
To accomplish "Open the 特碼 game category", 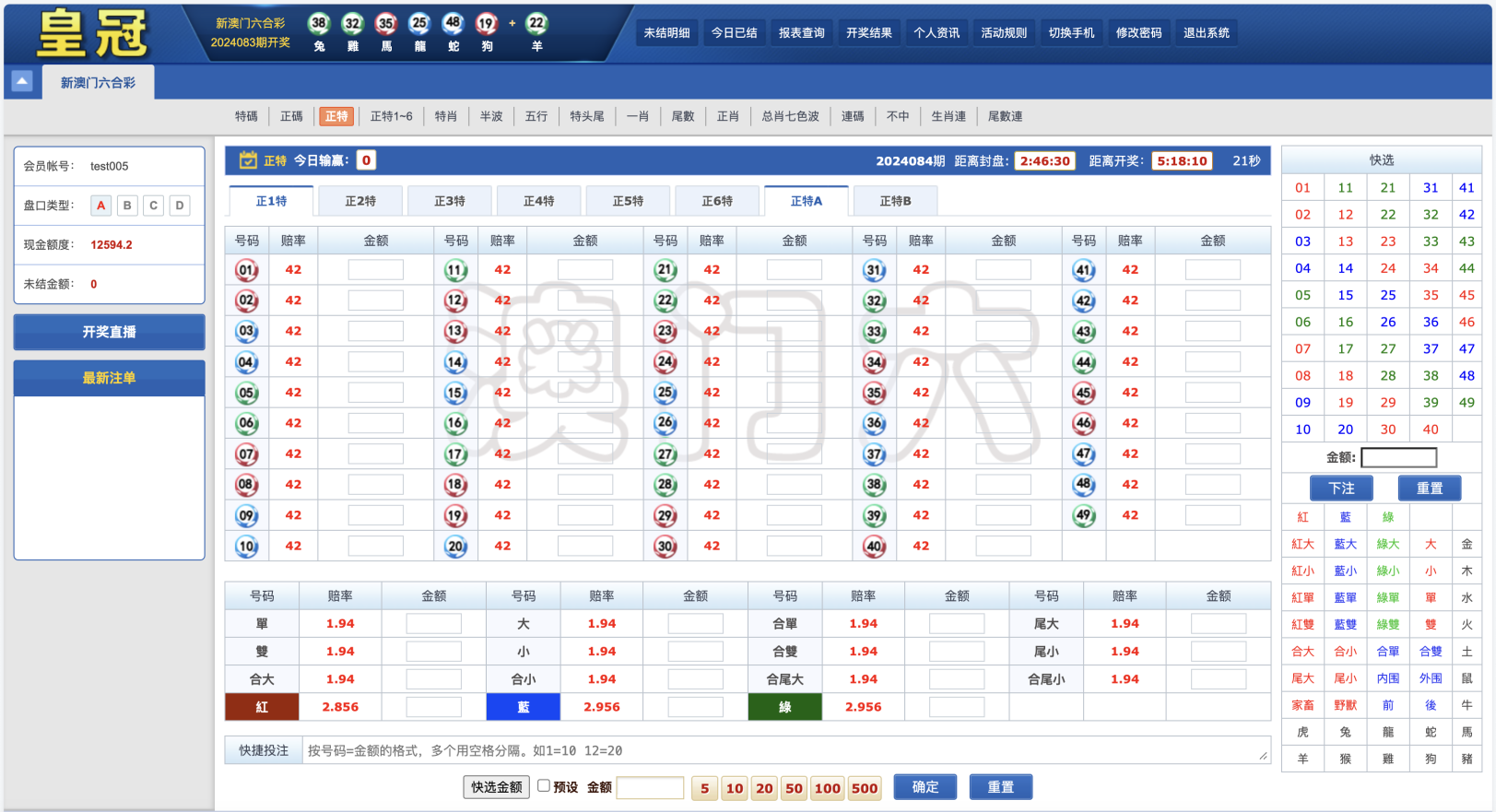I will (246, 116).
